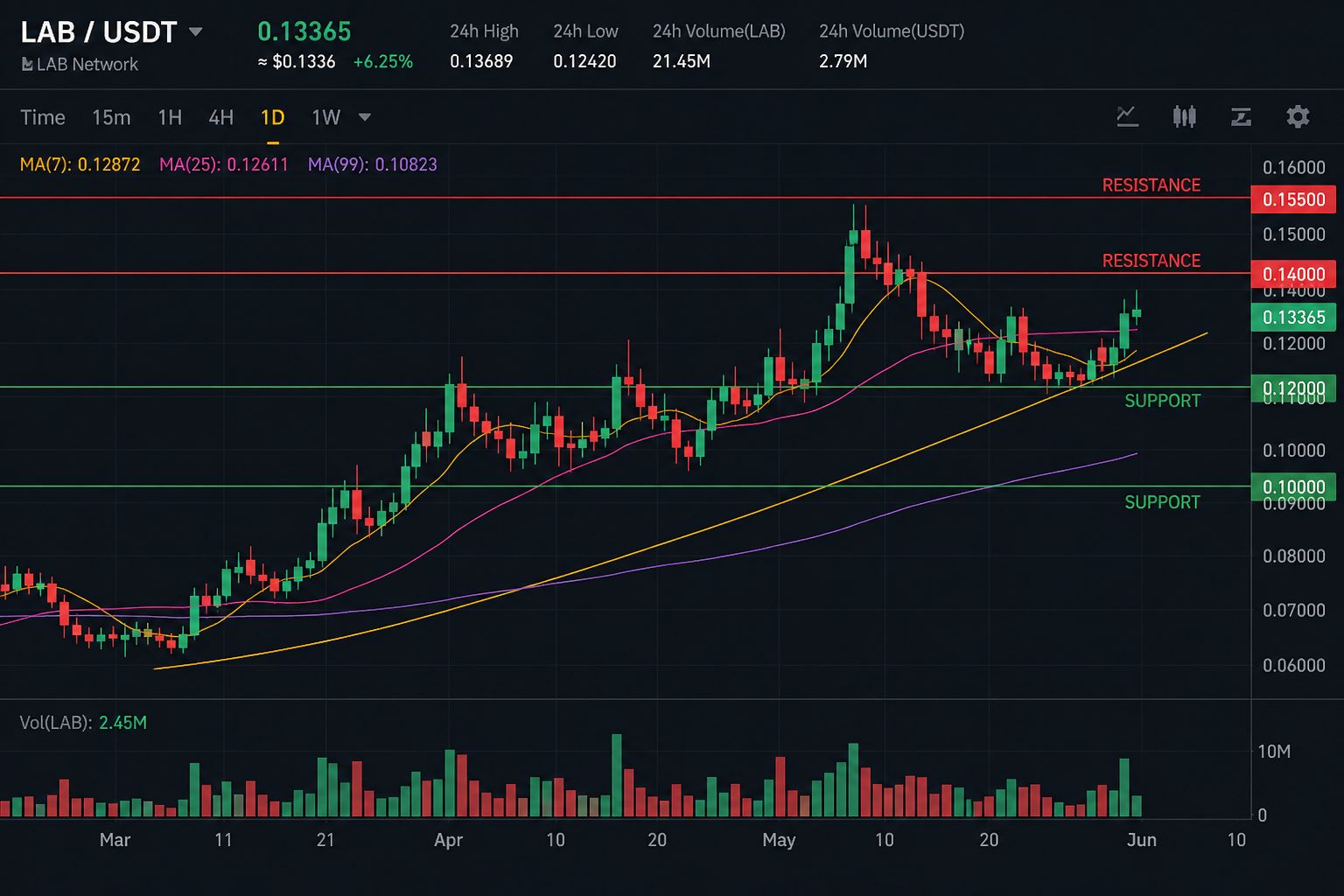
Task: Click the MA(99) indicator label
Action: (x=373, y=164)
